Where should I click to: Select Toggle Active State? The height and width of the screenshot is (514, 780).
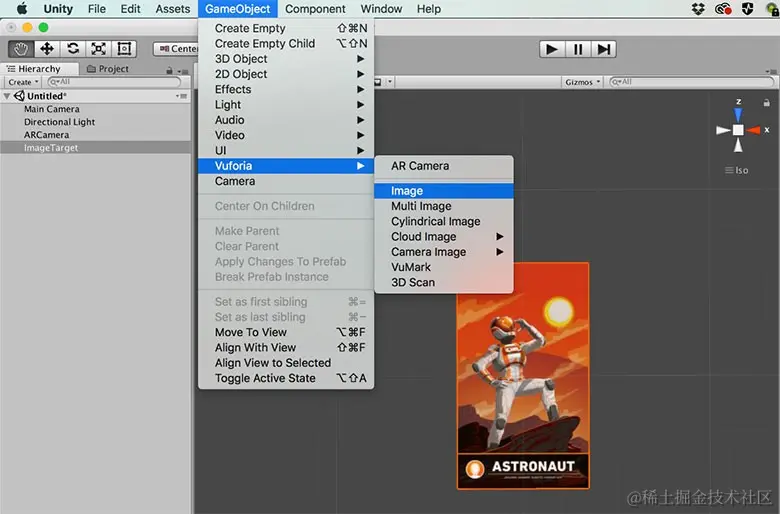point(286,378)
